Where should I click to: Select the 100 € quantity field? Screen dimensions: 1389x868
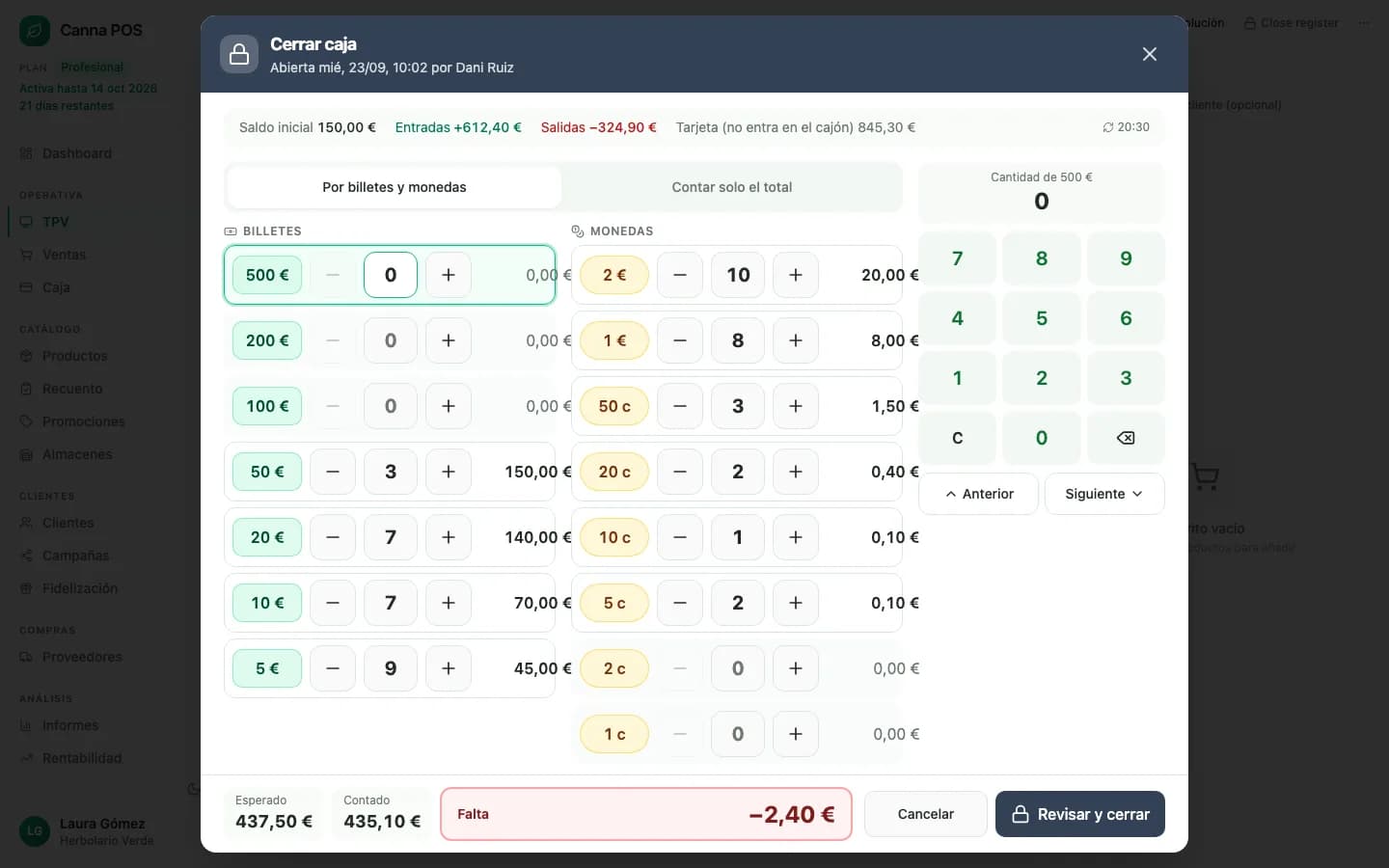tap(391, 406)
